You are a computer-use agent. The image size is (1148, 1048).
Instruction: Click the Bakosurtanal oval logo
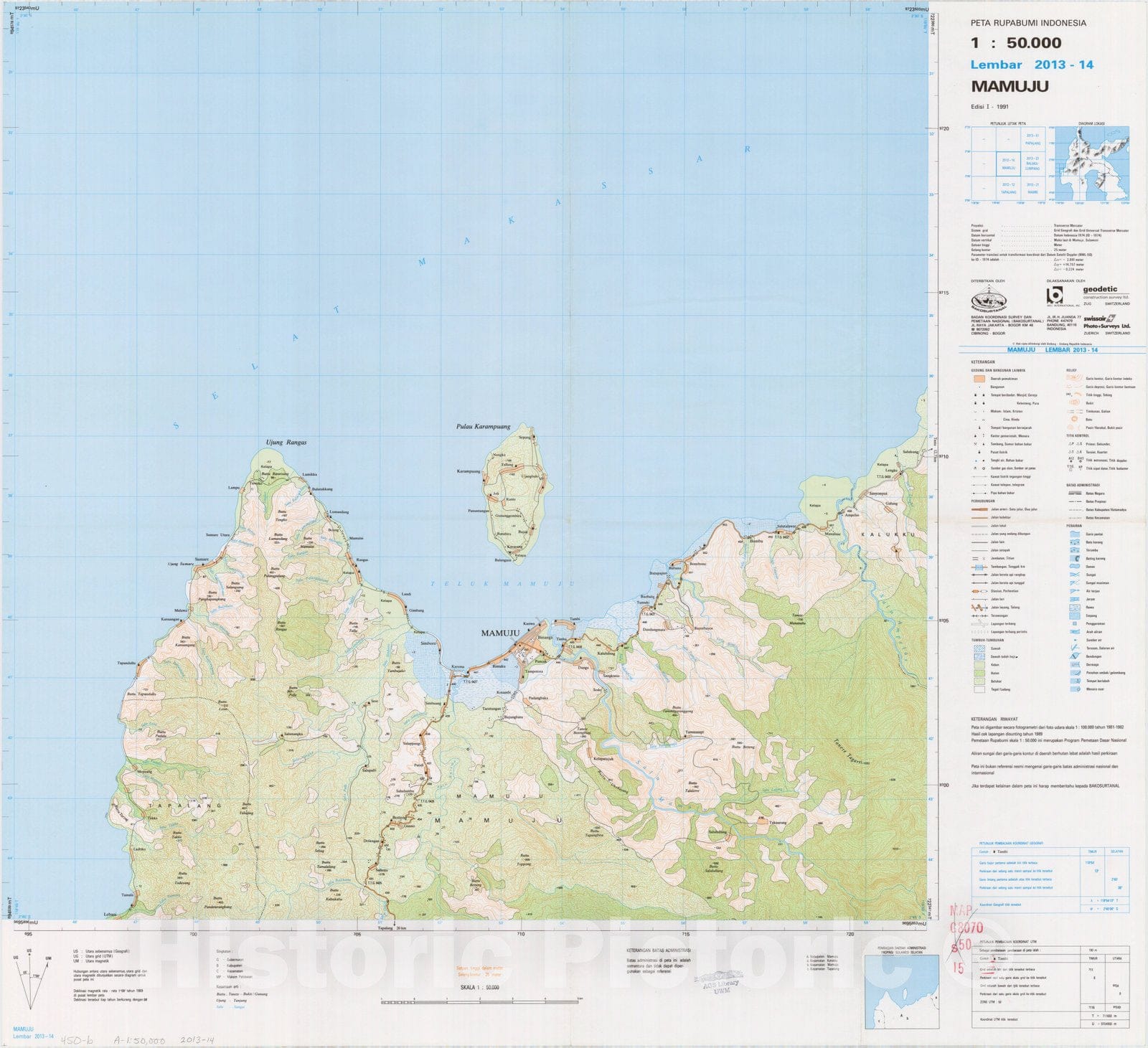click(989, 300)
